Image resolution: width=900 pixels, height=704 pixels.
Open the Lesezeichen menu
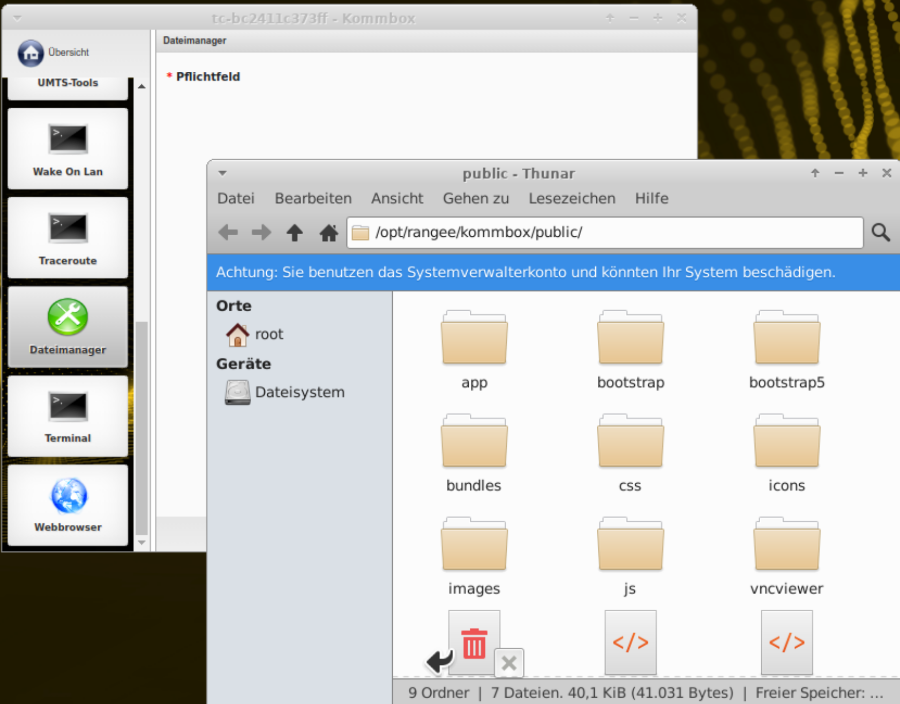tap(572, 198)
